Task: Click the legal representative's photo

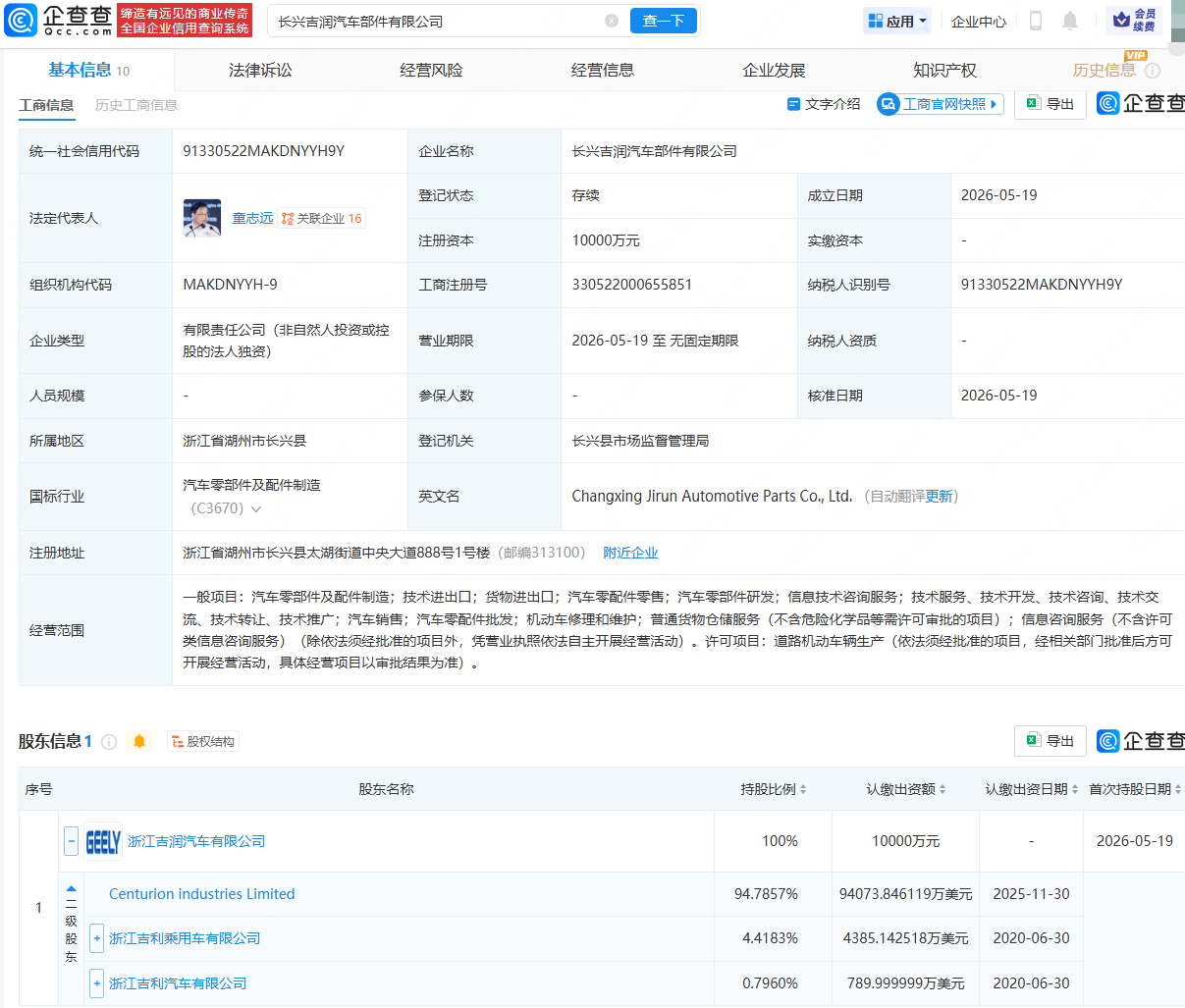Action: pos(202,218)
